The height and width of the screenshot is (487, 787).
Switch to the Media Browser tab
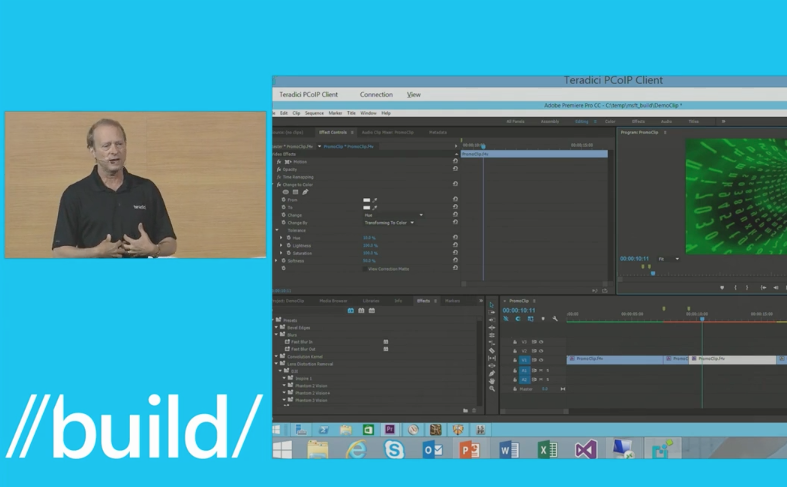[x=333, y=301]
